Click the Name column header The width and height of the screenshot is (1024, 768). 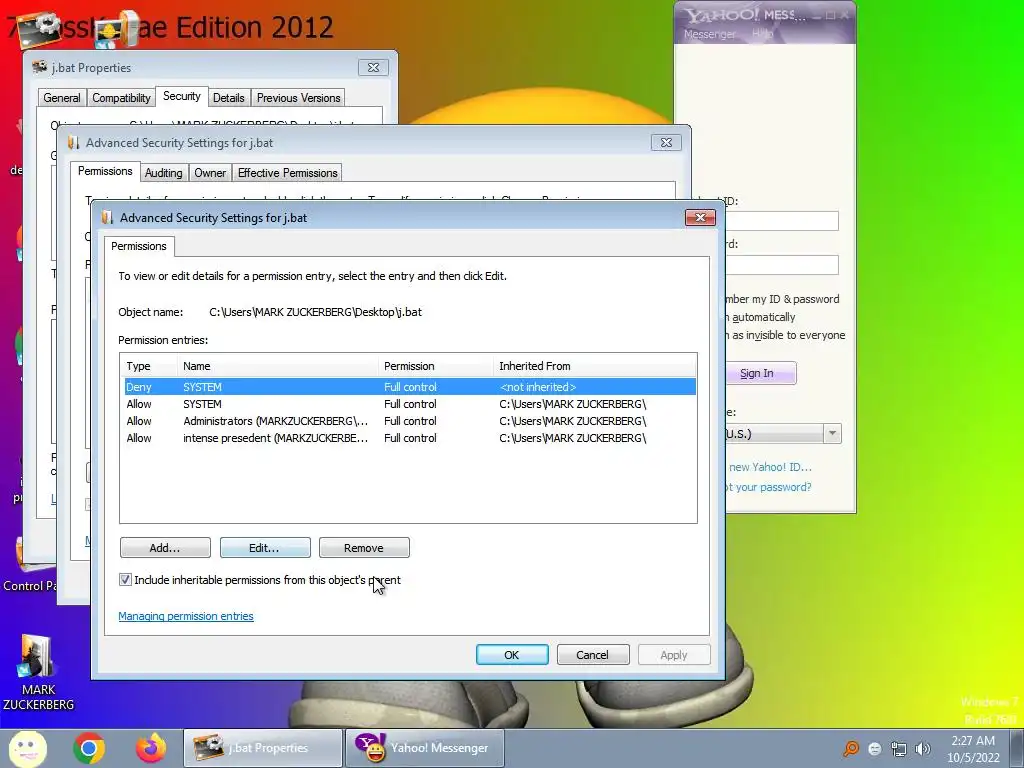coord(278,366)
